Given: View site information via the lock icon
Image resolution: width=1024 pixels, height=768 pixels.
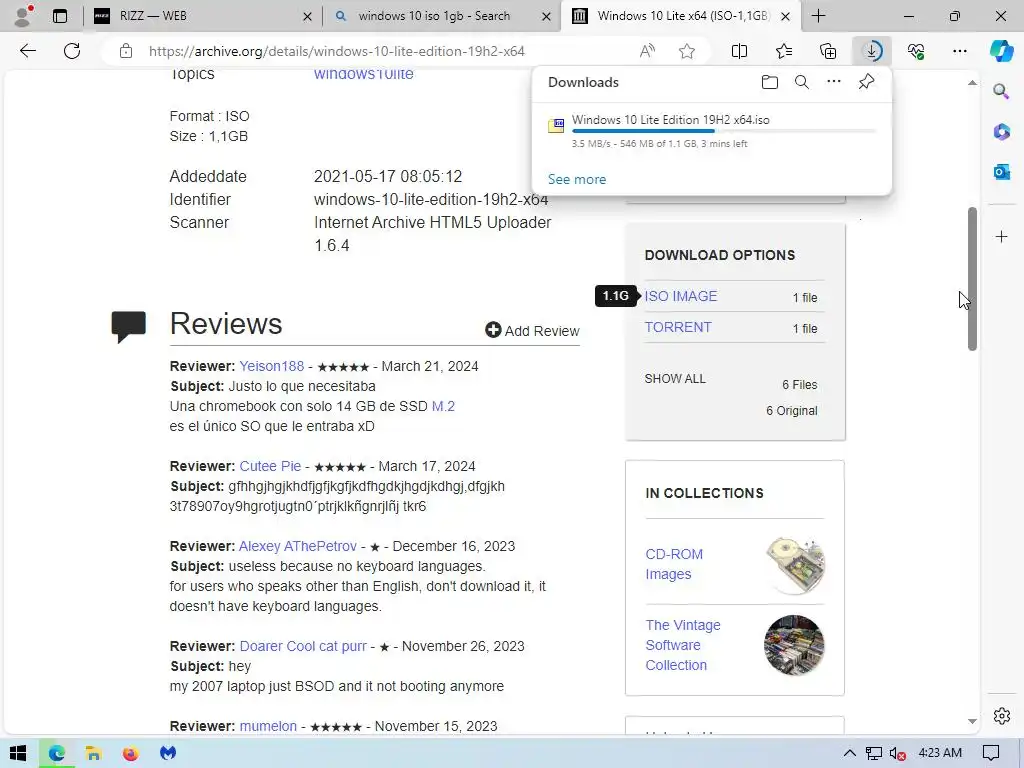Looking at the screenshot, I should [x=126, y=51].
